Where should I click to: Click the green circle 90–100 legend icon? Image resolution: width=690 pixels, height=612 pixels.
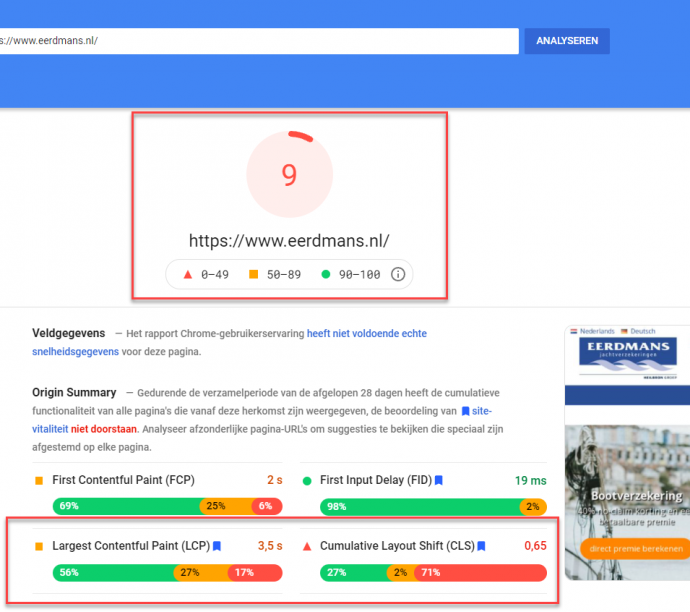coord(326,275)
